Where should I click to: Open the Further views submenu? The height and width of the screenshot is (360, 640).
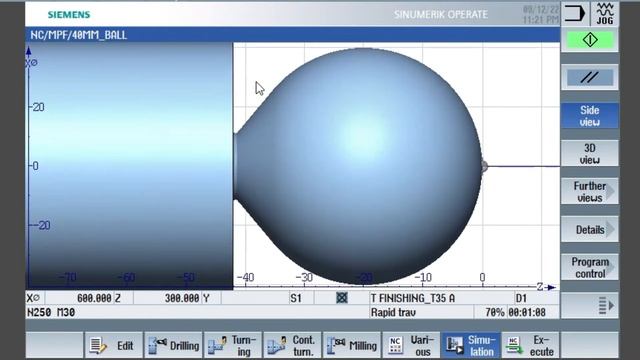[x=590, y=191]
